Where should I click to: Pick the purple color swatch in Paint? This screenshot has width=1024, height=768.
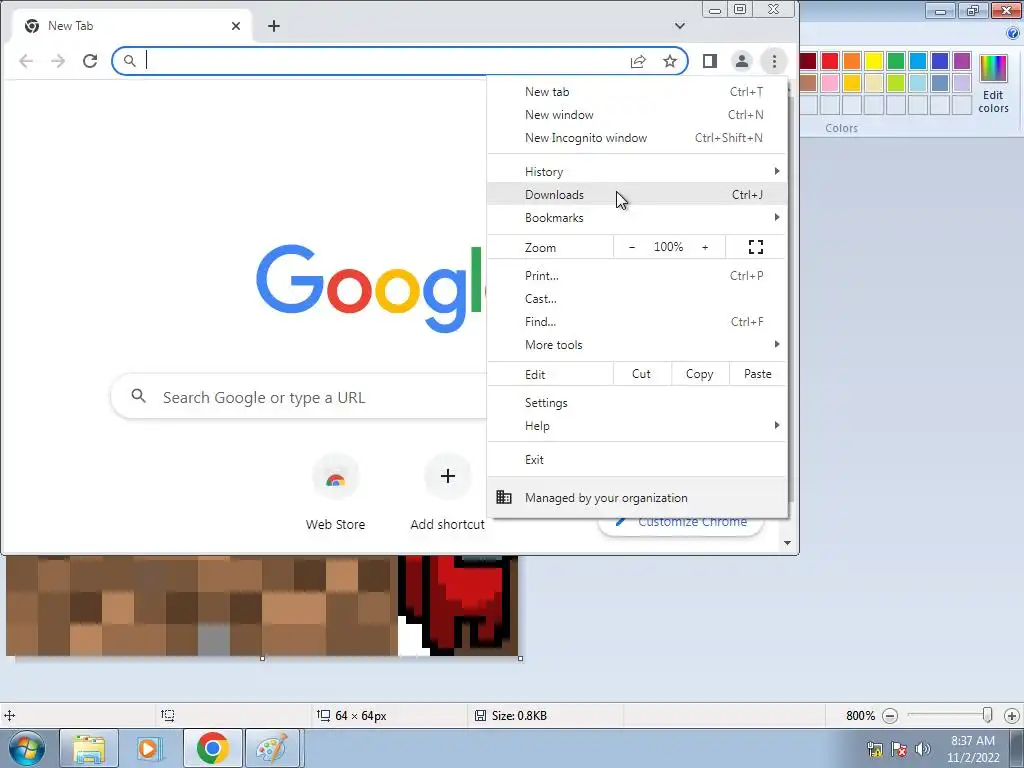click(x=962, y=61)
